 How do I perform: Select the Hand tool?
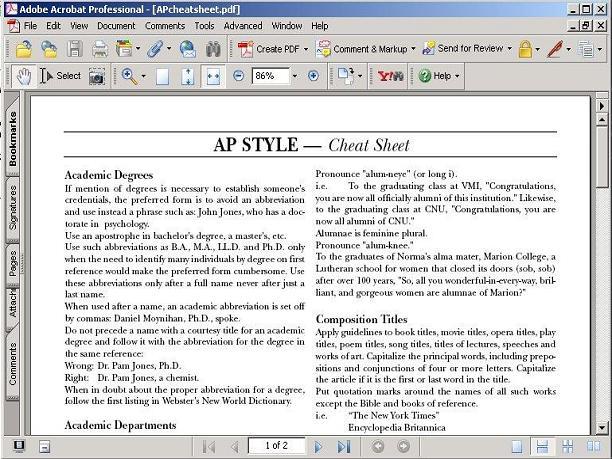tap(24, 76)
